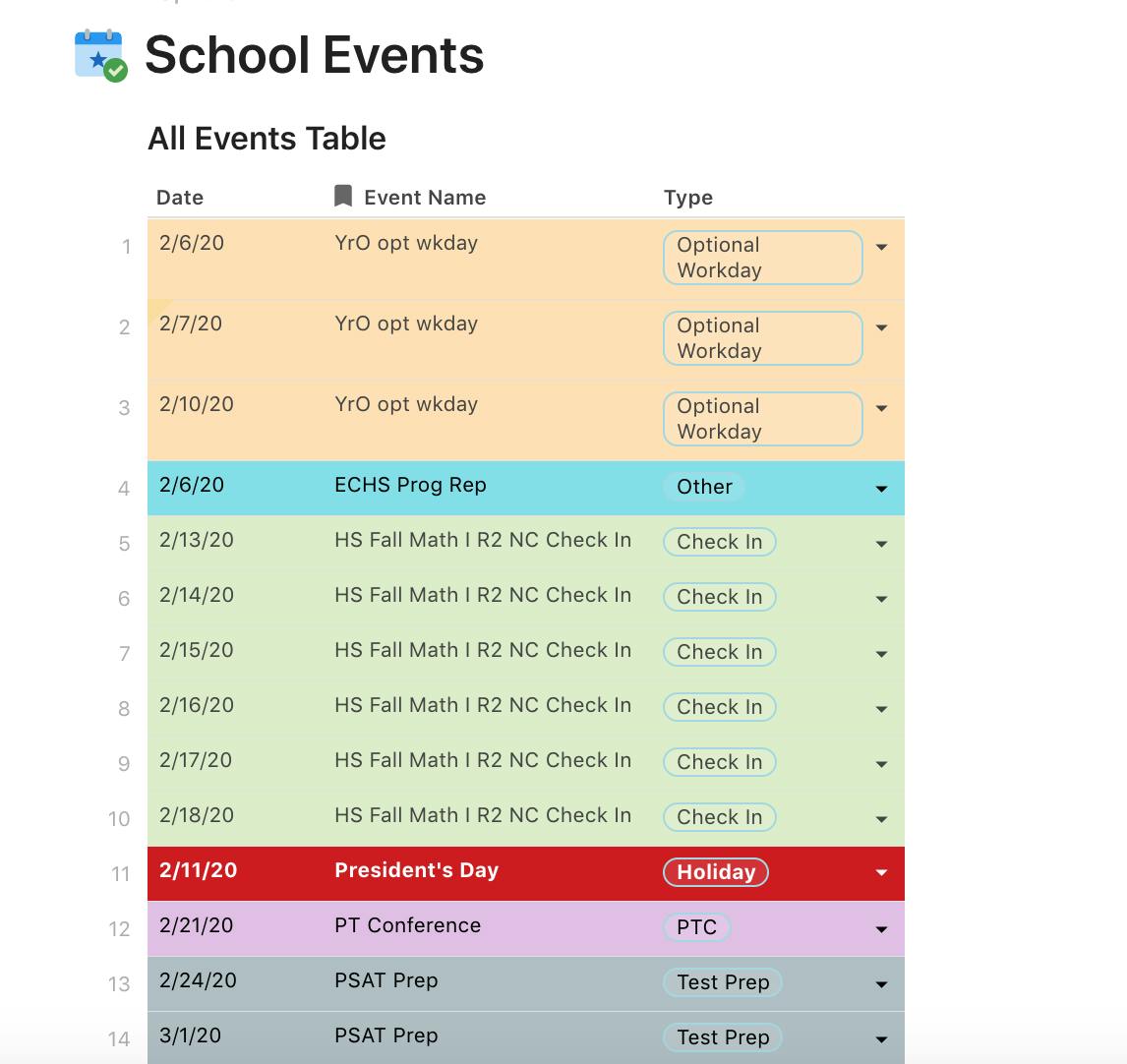
Task: Expand the Holiday dropdown arrow on row 11
Action: pyautogui.click(x=881, y=873)
